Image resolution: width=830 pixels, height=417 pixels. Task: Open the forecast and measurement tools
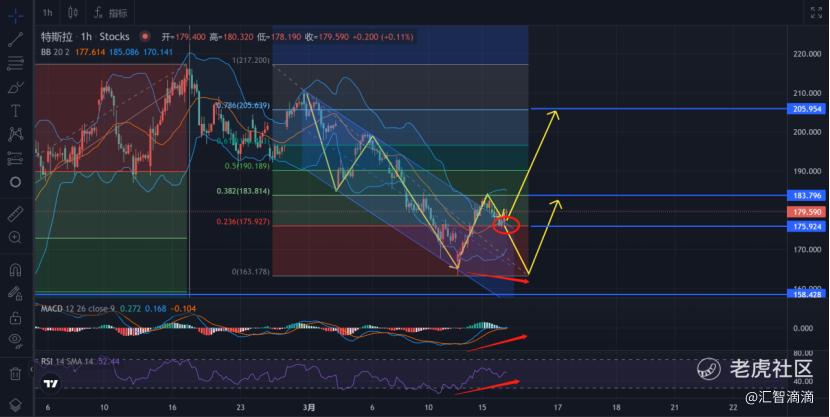pyautogui.click(x=15, y=158)
